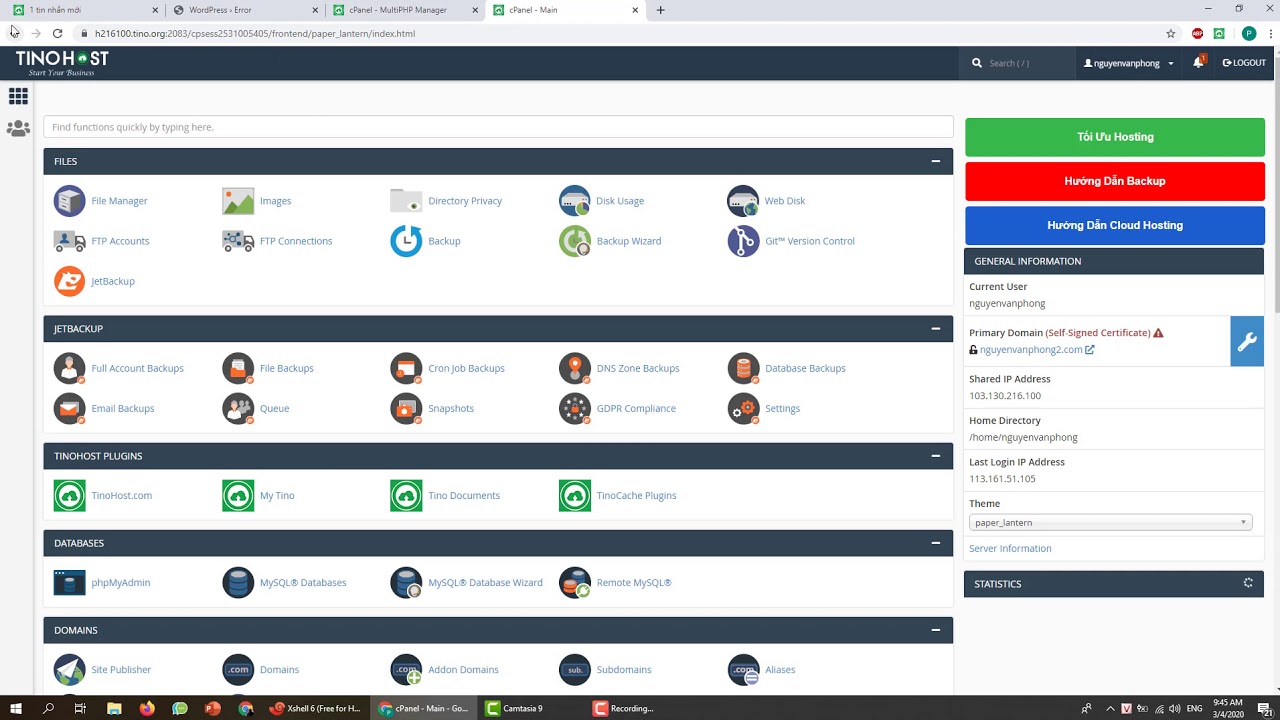Open the Database Backups icon
Screen dimensions: 1280x720
pyautogui.click(x=743, y=368)
